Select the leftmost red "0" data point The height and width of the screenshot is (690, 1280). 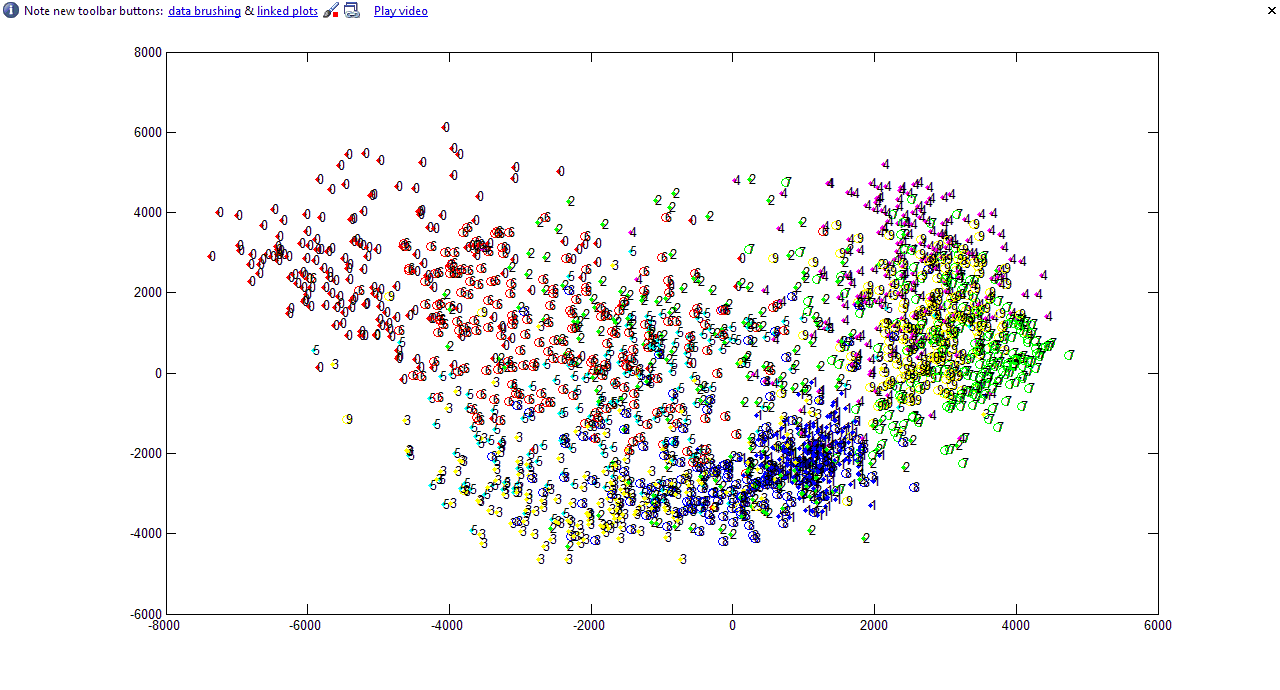[211, 256]
